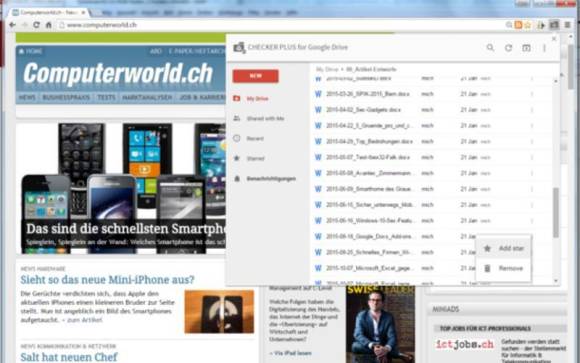Reload the page with browser refresh icon
Image resolution: width=580 pixels, height=363 pixels.
tap(36, 25)
